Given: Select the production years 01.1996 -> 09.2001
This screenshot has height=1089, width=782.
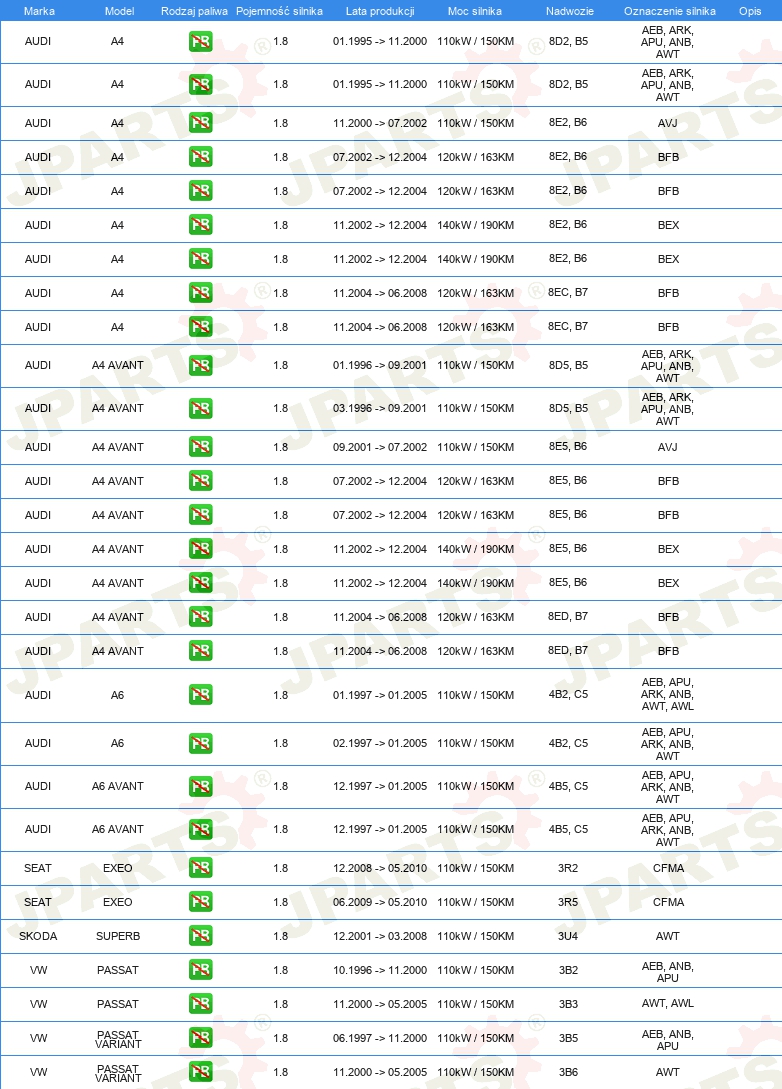Looking at the screenshot, I should 380,365.
